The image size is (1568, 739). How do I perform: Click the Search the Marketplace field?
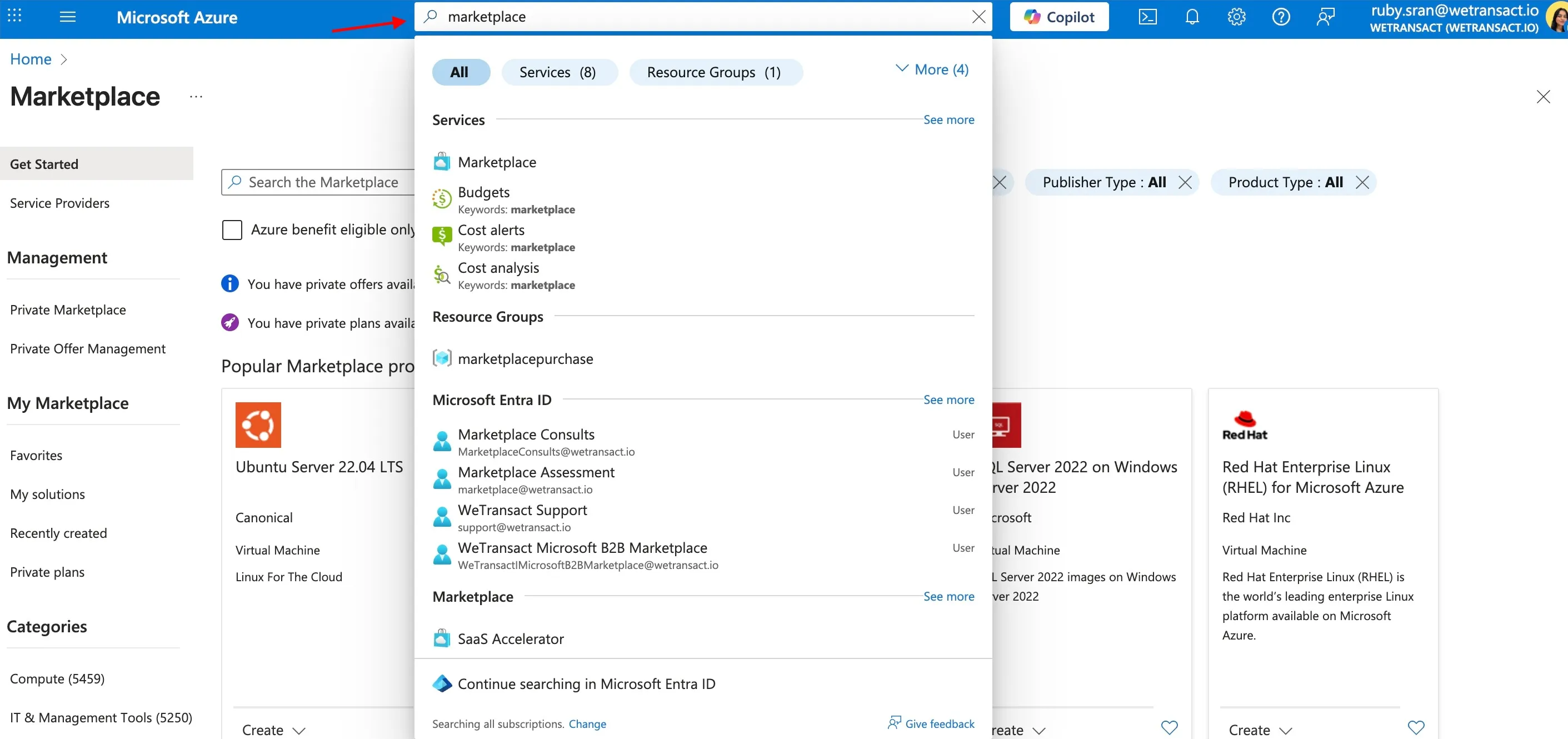(x=318, y=182)
